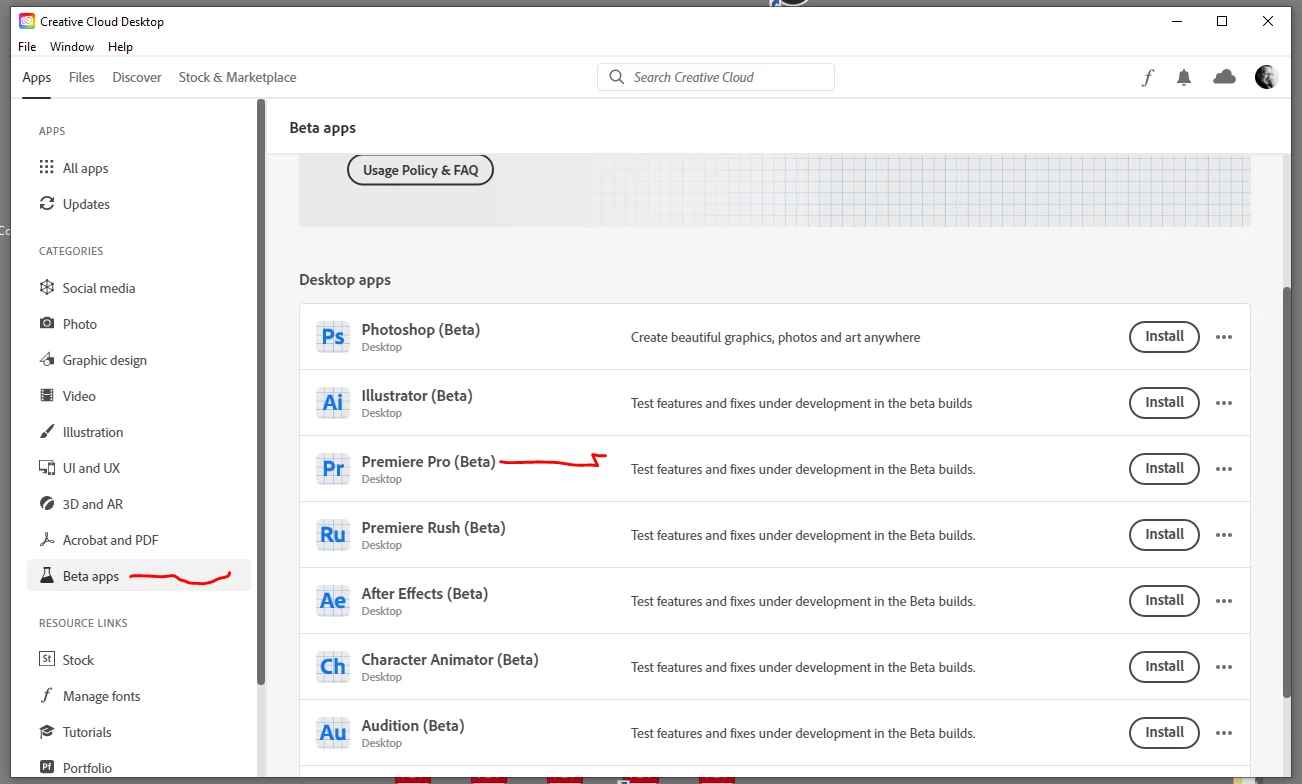Install After Effects (Beta)

[1164, 601]
